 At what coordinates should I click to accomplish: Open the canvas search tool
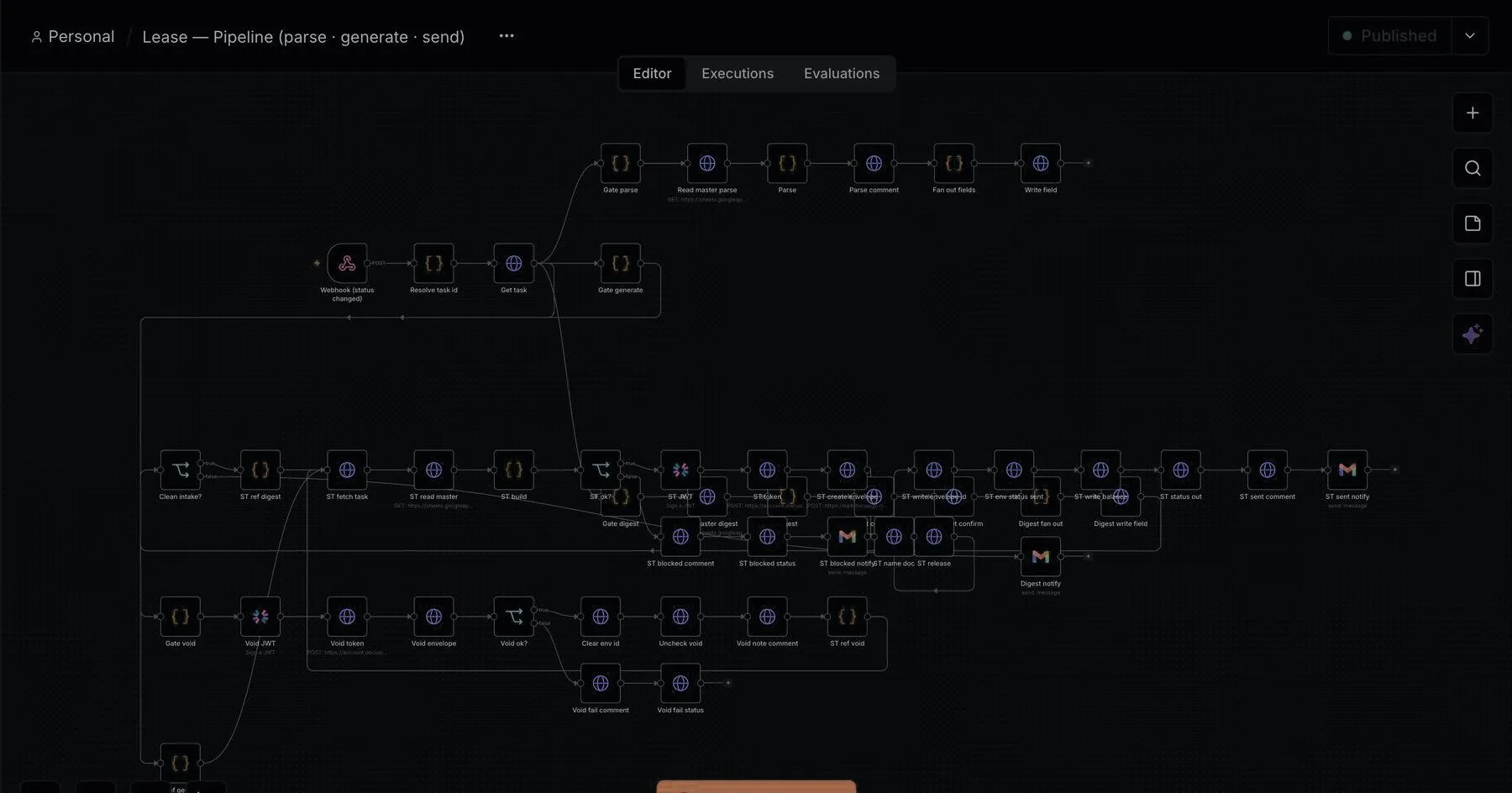point(1473,168)
